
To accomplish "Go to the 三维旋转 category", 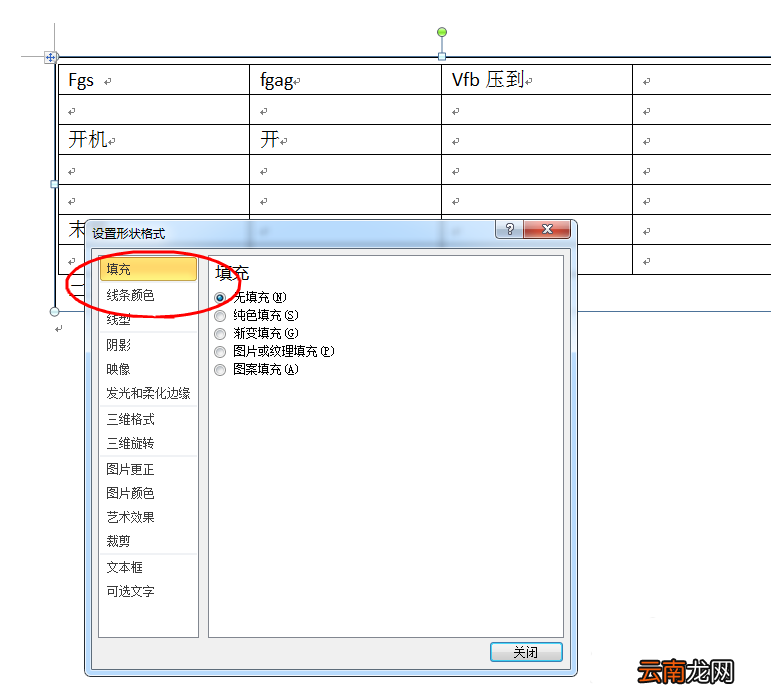I will tap(148, 443).
